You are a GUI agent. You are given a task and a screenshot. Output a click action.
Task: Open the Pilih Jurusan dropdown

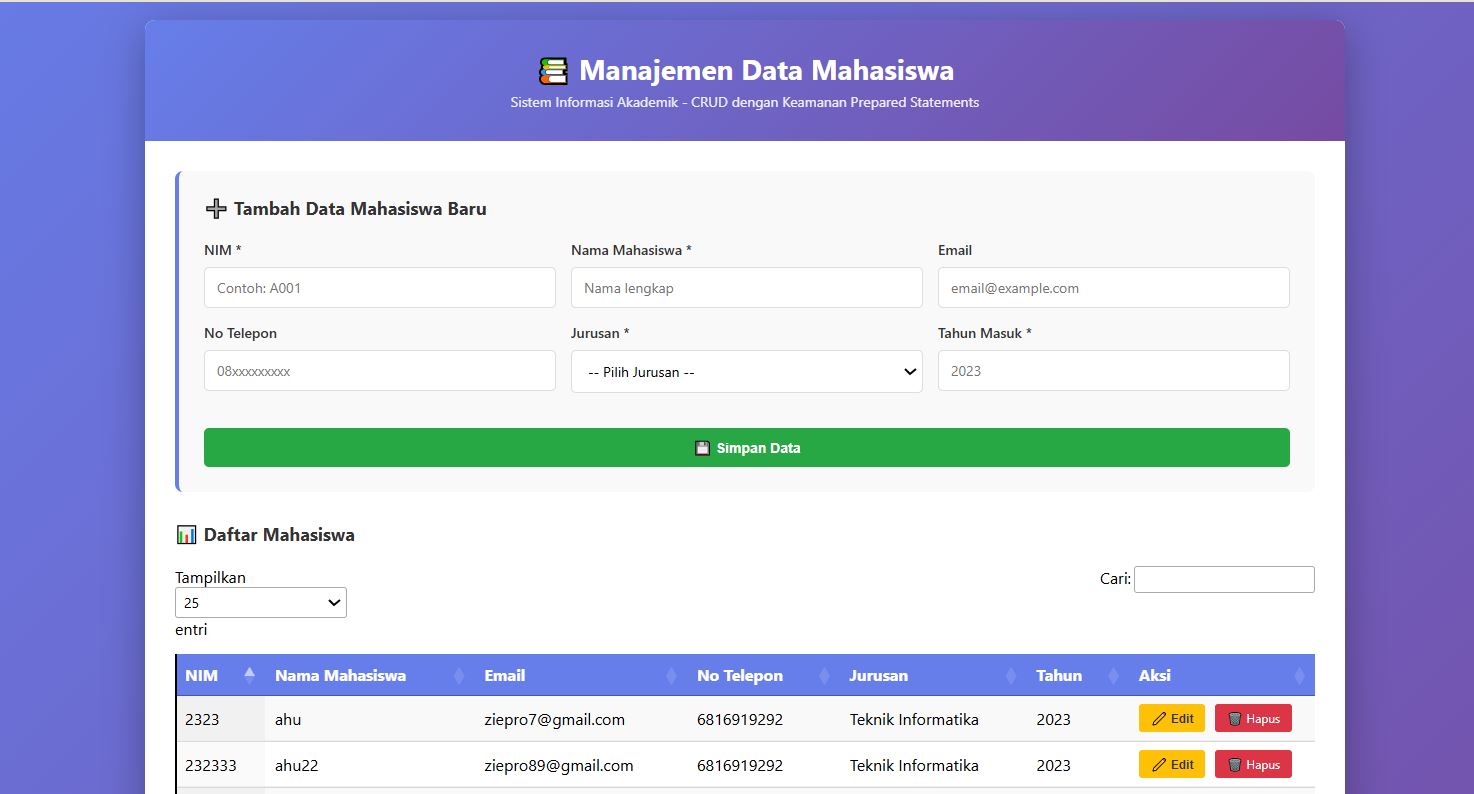tap(746, 372)
